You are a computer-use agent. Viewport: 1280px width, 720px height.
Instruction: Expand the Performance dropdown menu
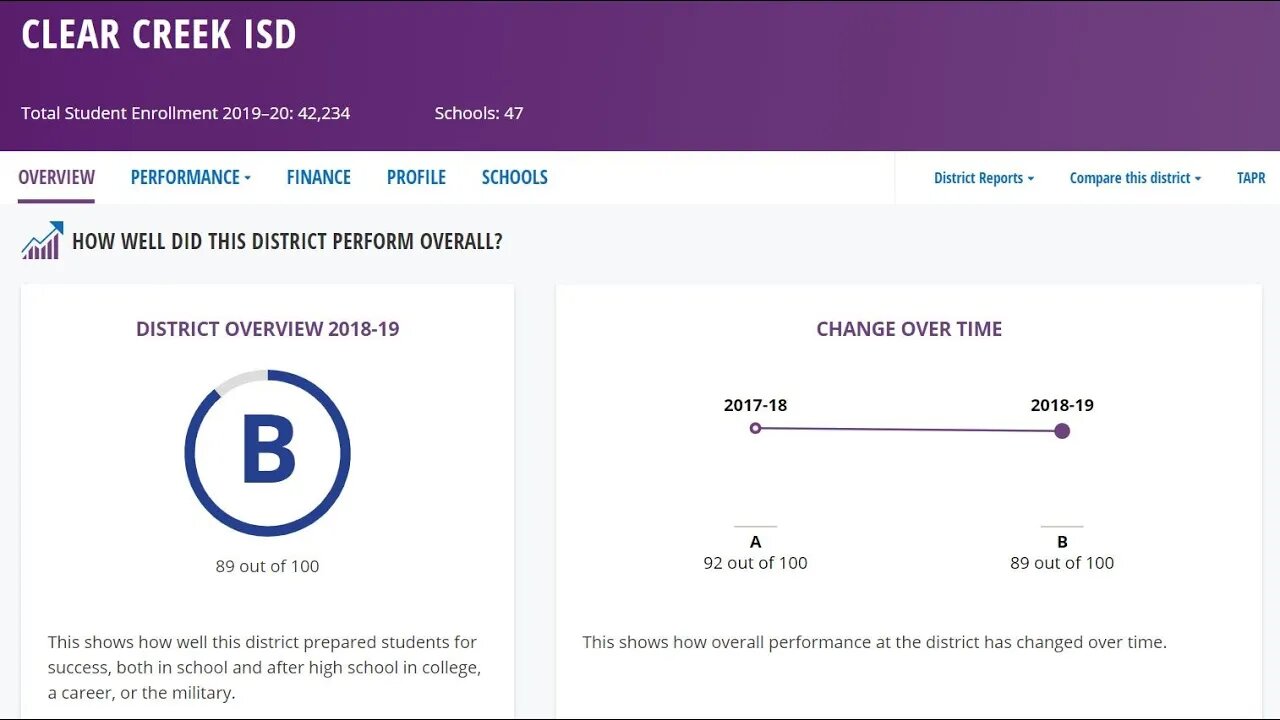[190, 177]
